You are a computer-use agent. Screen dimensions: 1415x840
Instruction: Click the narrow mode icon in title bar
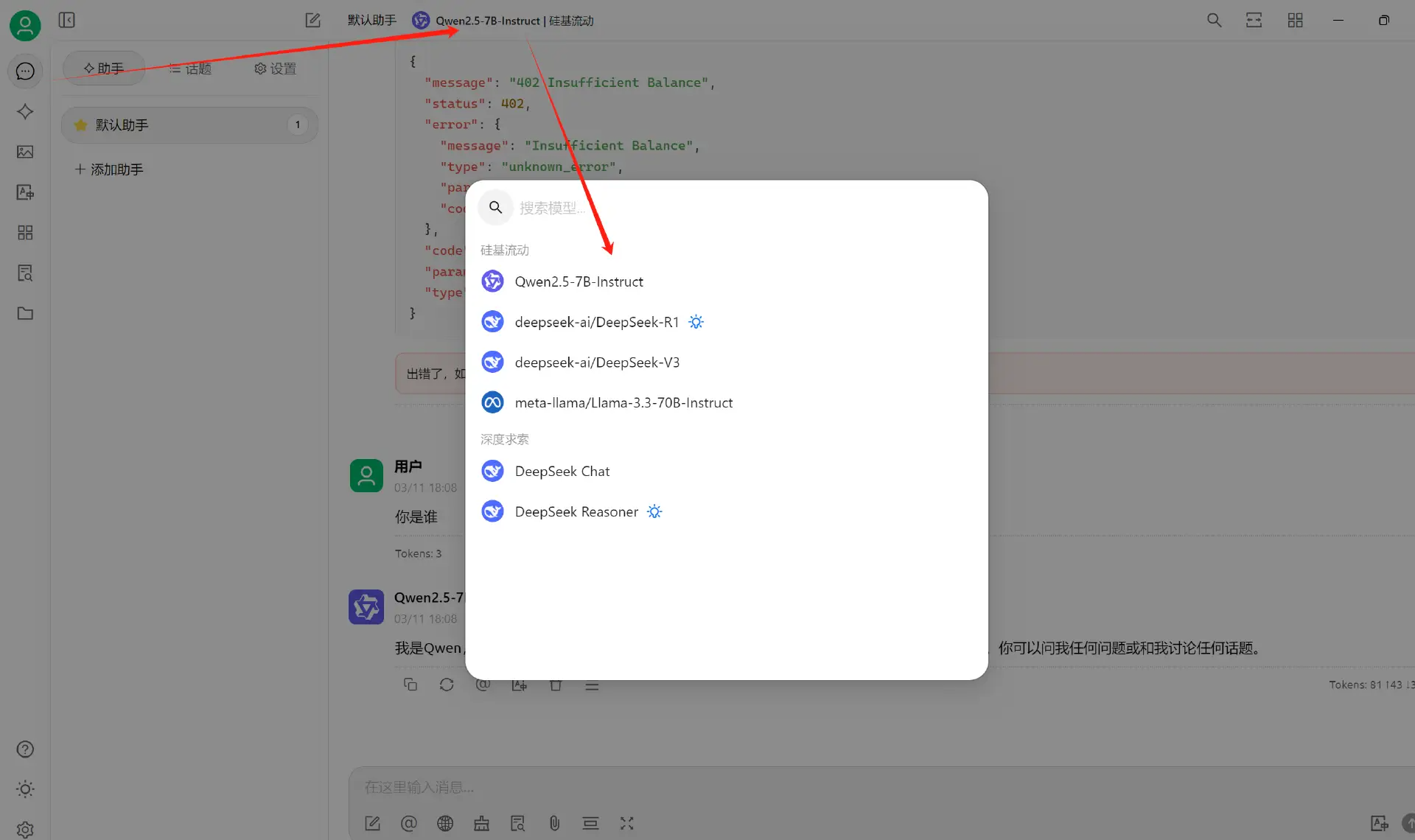(x=1254, y=20)
